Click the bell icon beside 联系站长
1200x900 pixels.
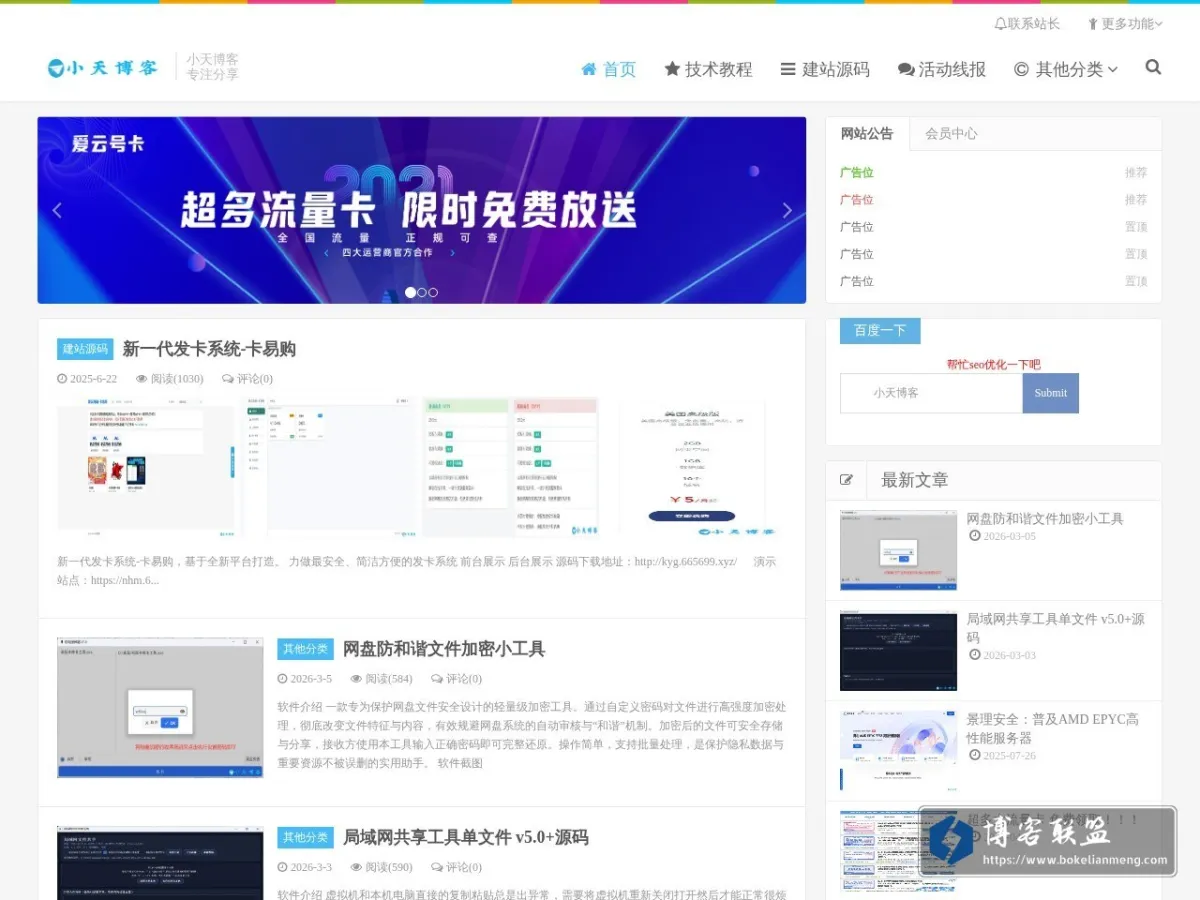point(1000,24)
